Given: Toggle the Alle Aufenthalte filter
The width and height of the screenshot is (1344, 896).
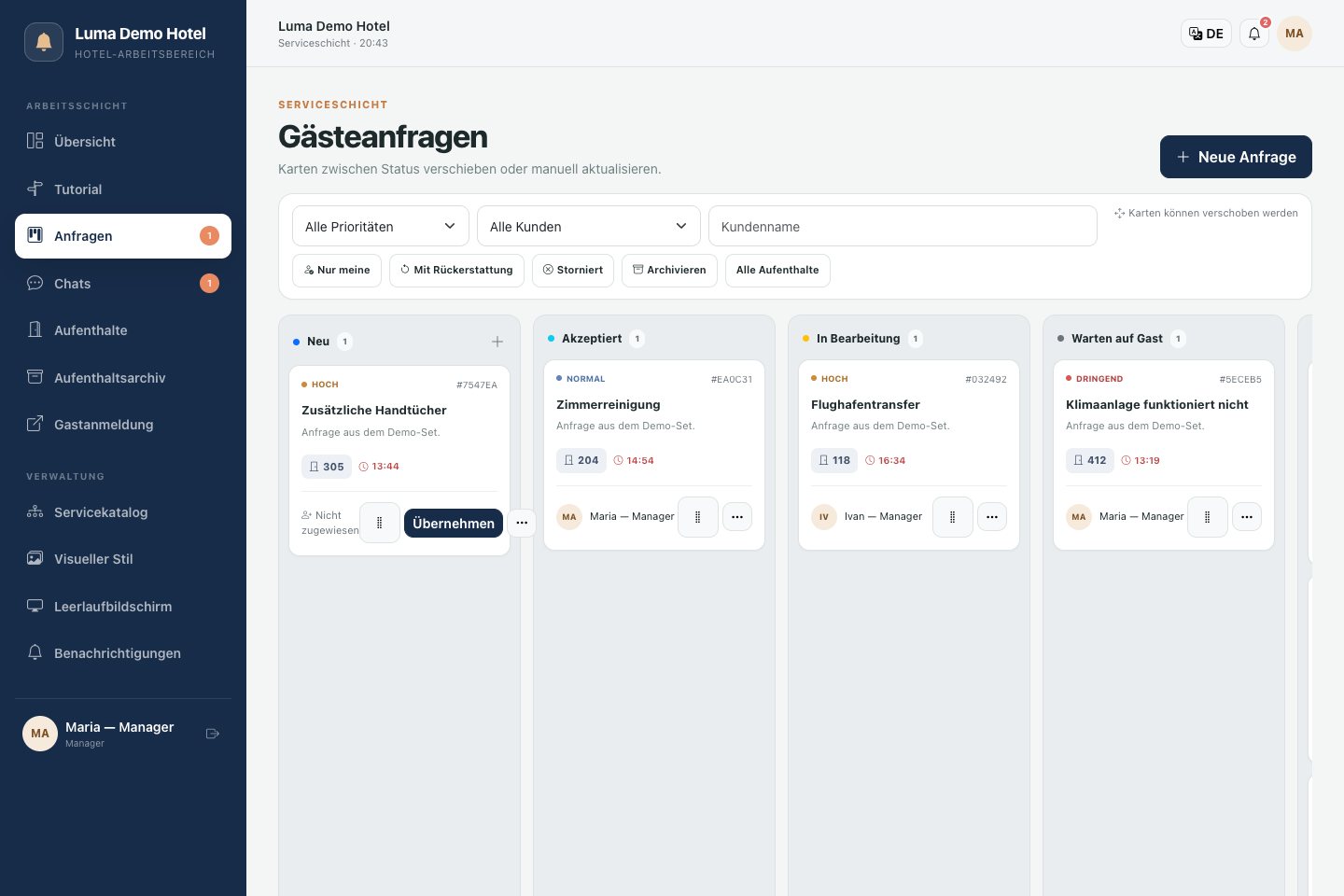Looking at the screenshot, I should [777, 270].
